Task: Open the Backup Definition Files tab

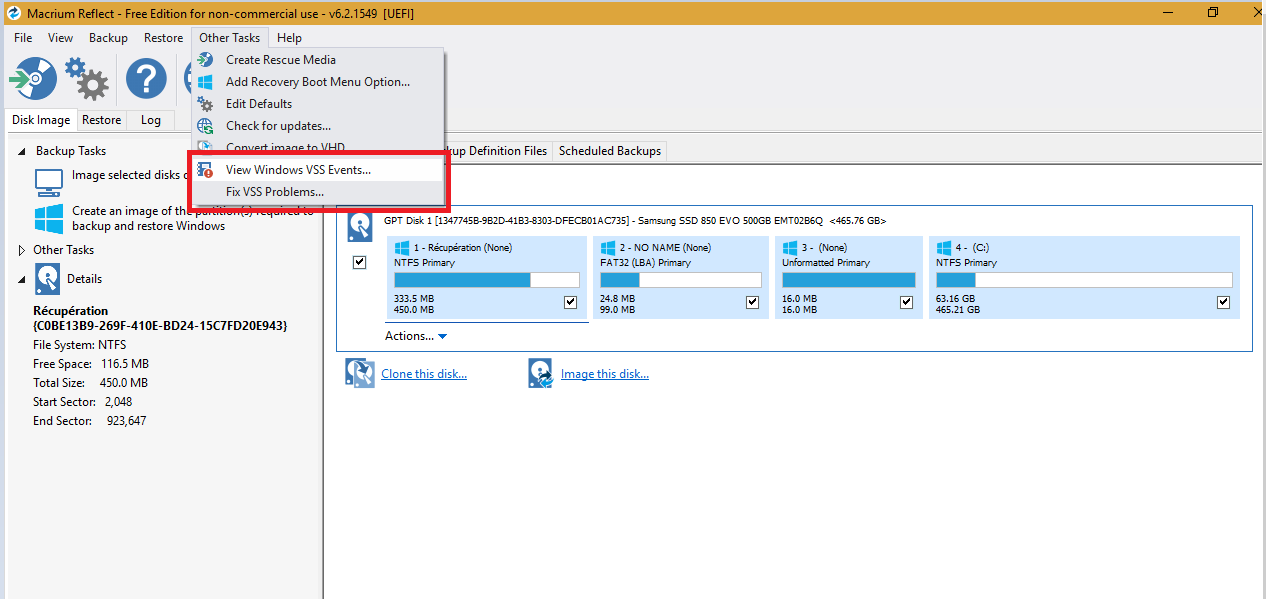Action: coord(497,151)
